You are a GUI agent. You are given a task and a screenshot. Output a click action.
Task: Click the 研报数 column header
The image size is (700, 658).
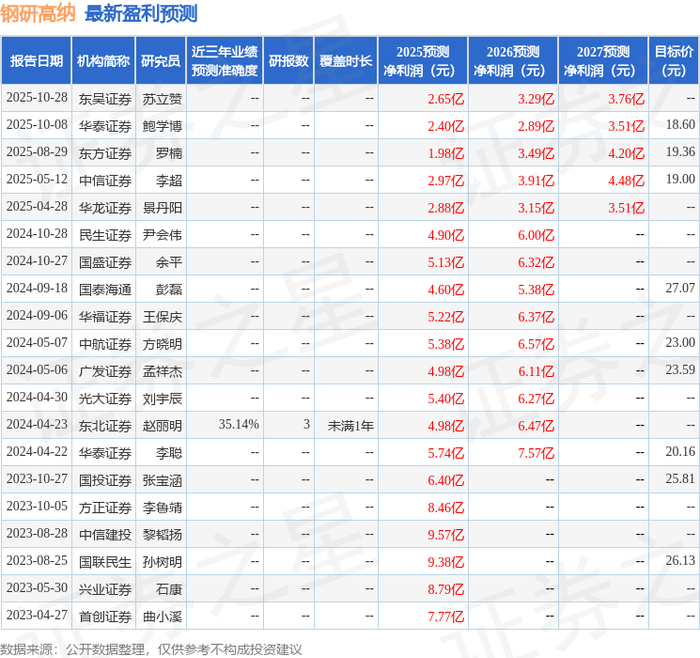click(x=288, y=61)
